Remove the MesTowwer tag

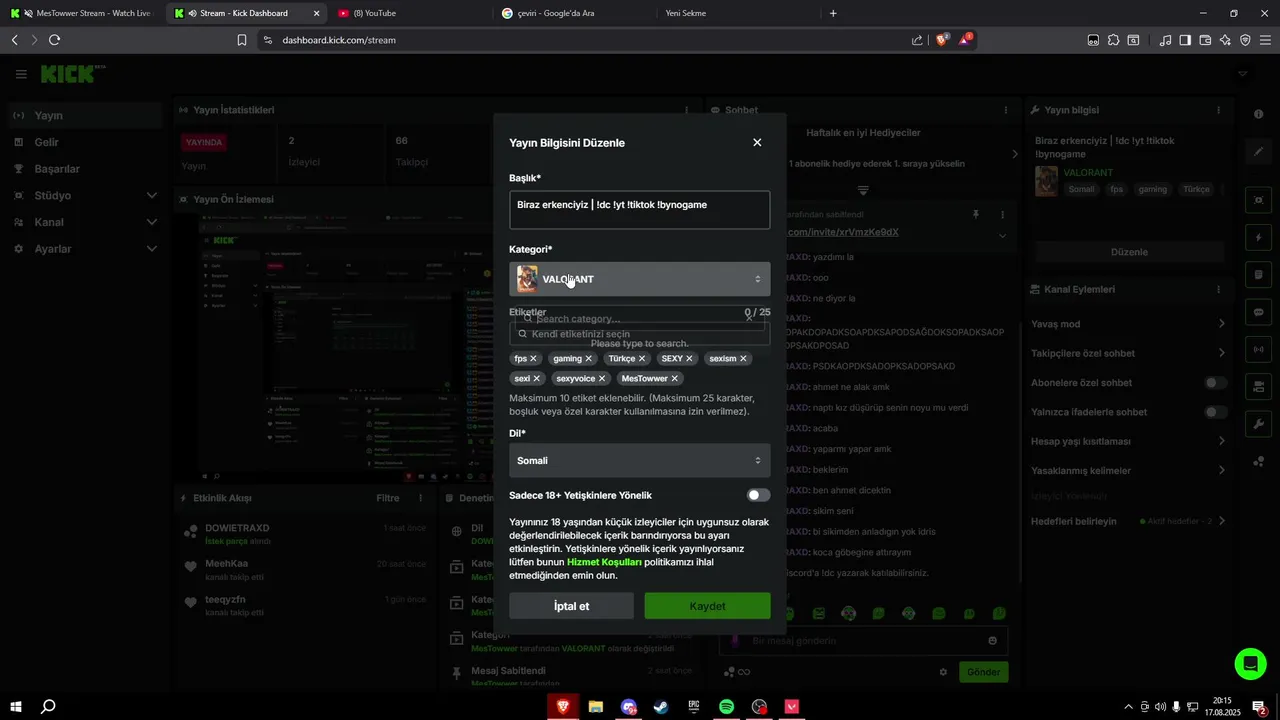pos(675,379)
